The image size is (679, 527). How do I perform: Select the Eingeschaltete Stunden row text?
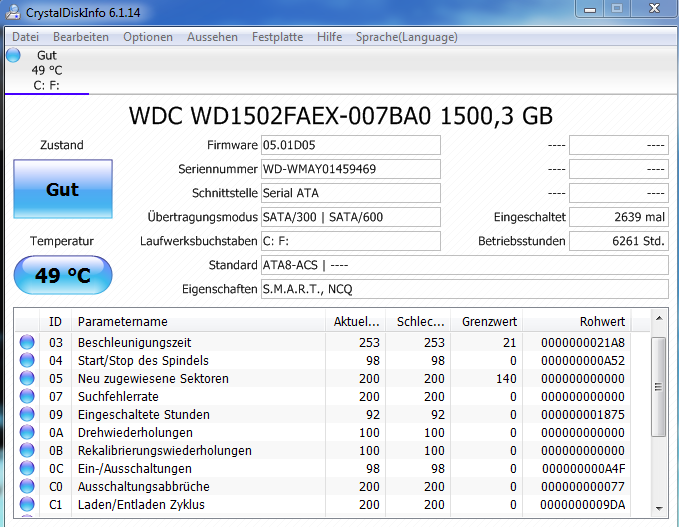pyautogui.click(x=144, y=414)
